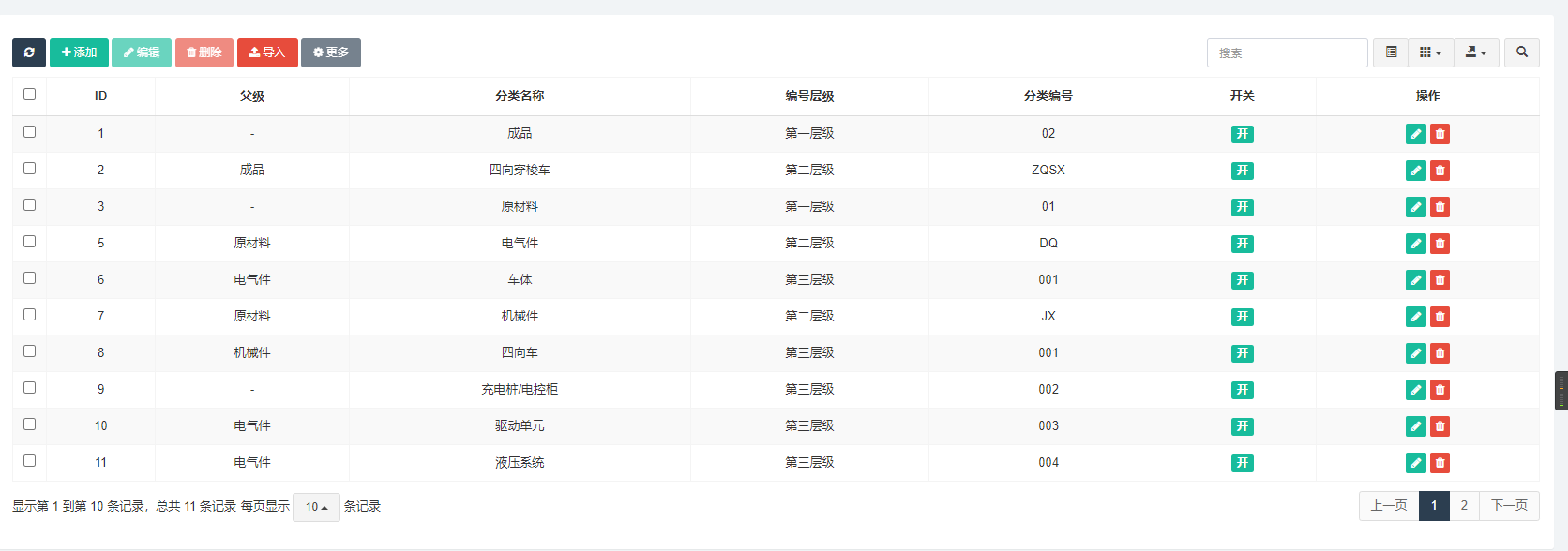
Task: Open the columns grid dropdown
Action: click(1431, 52)
